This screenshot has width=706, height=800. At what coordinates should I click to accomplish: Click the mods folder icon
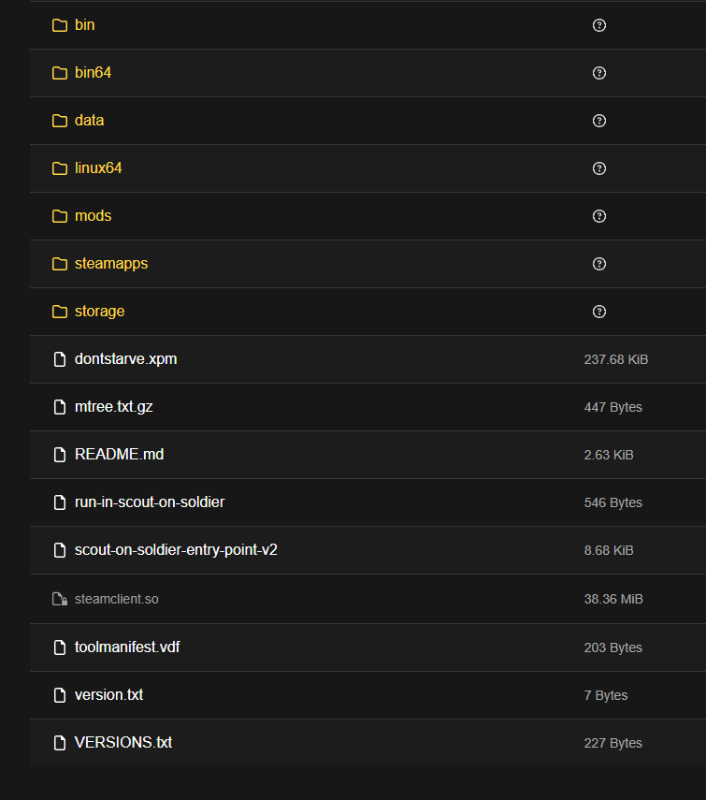click(x=59, y=216)
